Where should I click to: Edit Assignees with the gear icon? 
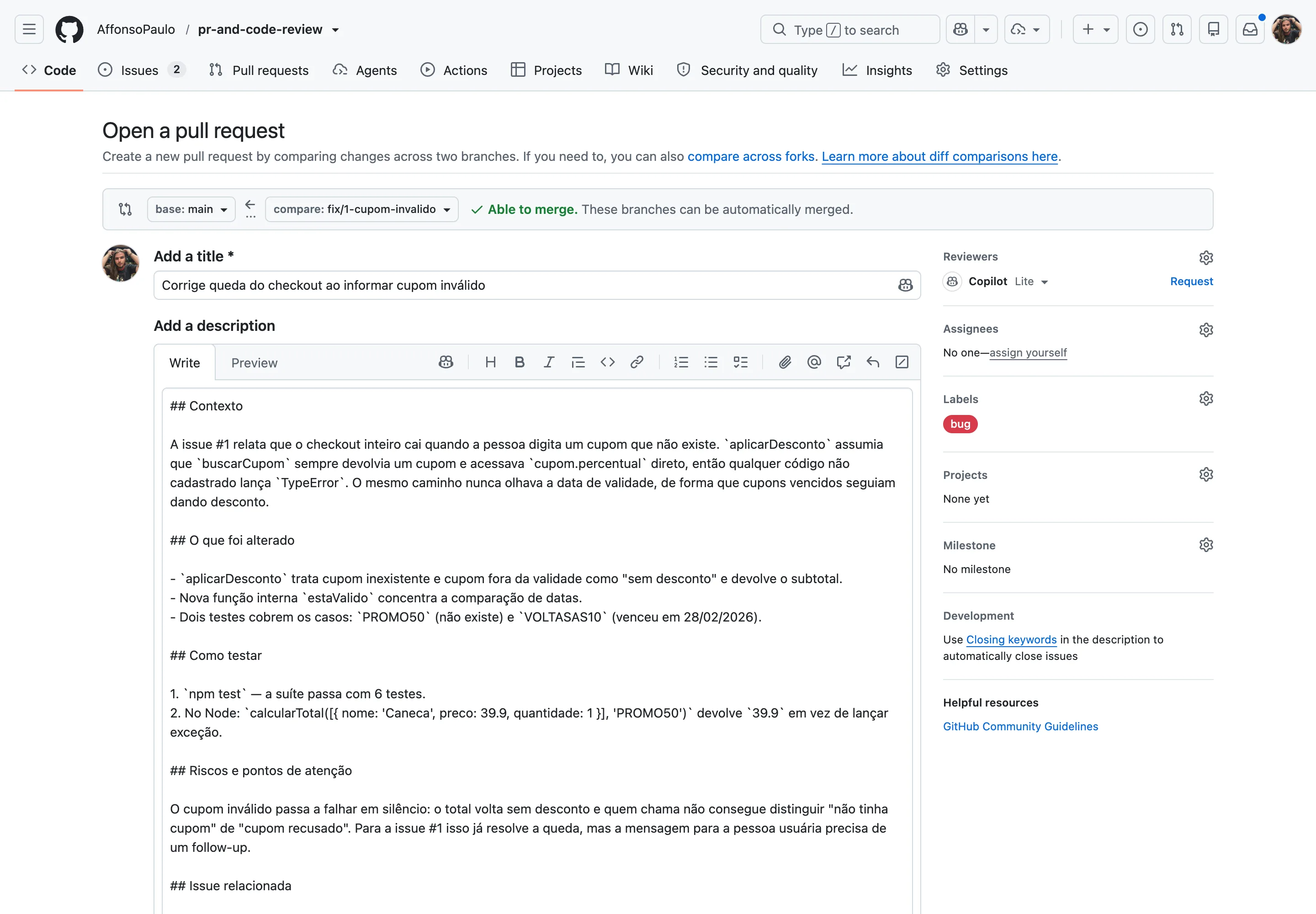click(x=1206, y=330)
